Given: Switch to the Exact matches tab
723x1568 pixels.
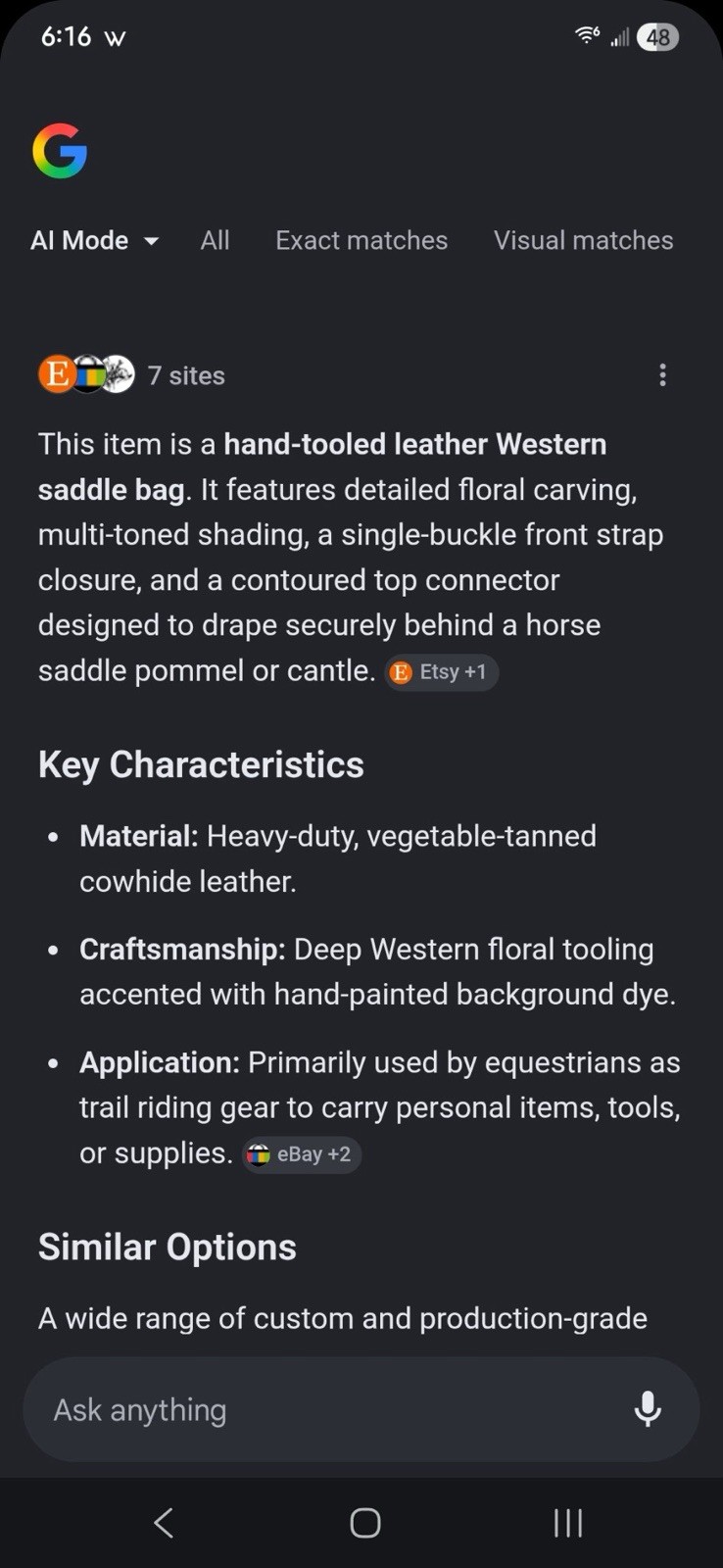Looking at the screenshot, I should pos(361,240).
